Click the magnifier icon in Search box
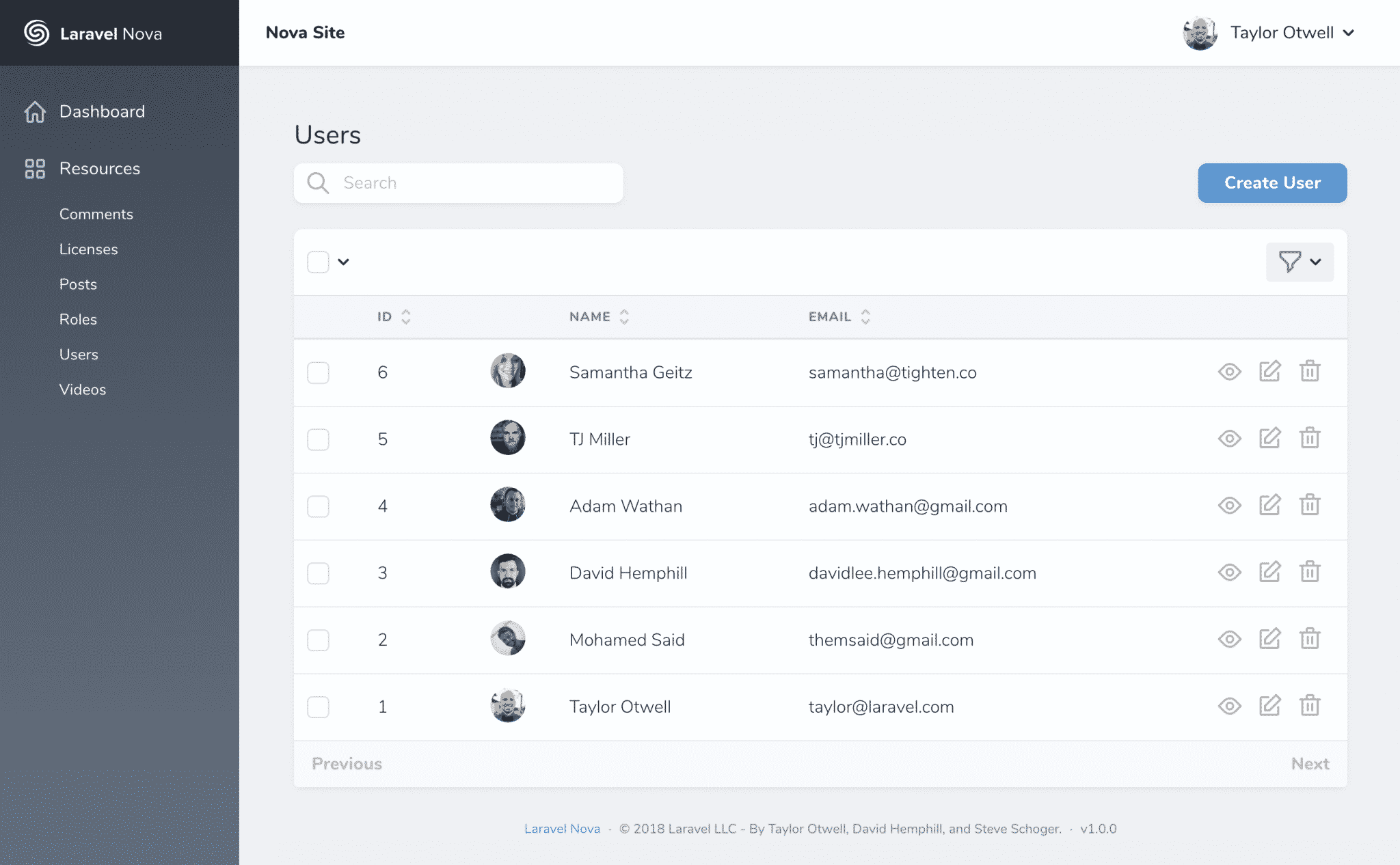Image resolution: width=1400 pixels, height=865 pixels. (x=318, y=183)
